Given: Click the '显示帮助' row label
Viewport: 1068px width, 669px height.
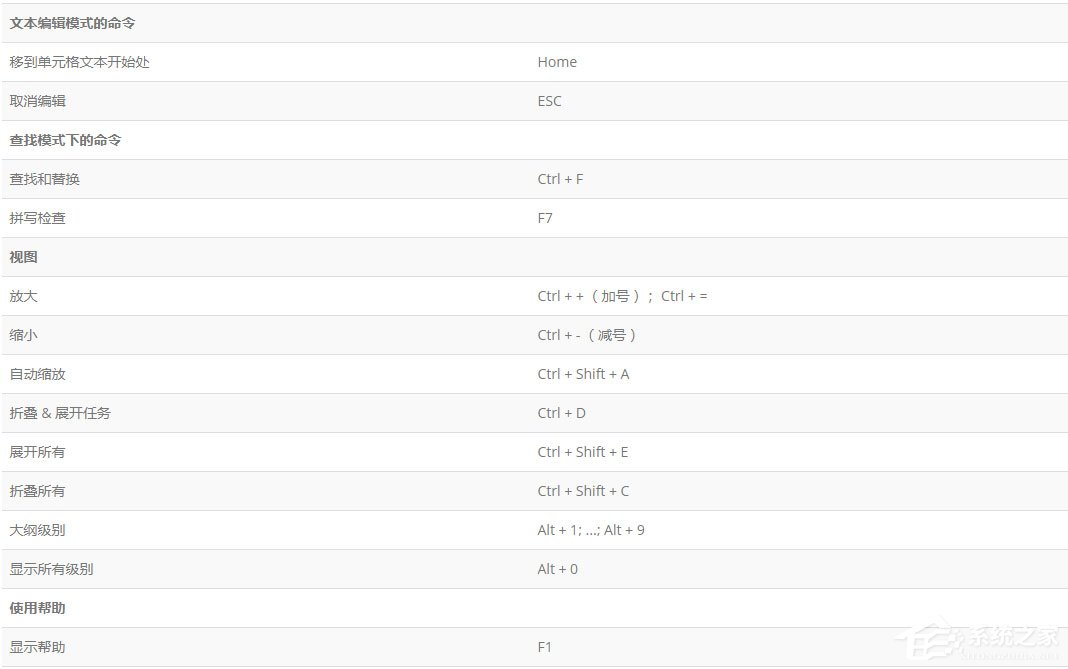Looking at the screenshot, I should (38, 647).
